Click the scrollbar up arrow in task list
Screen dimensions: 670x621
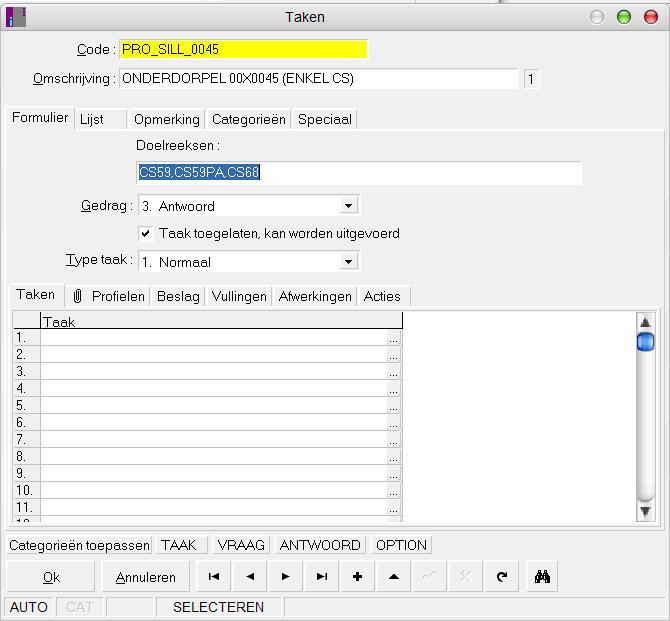[645, 322]
